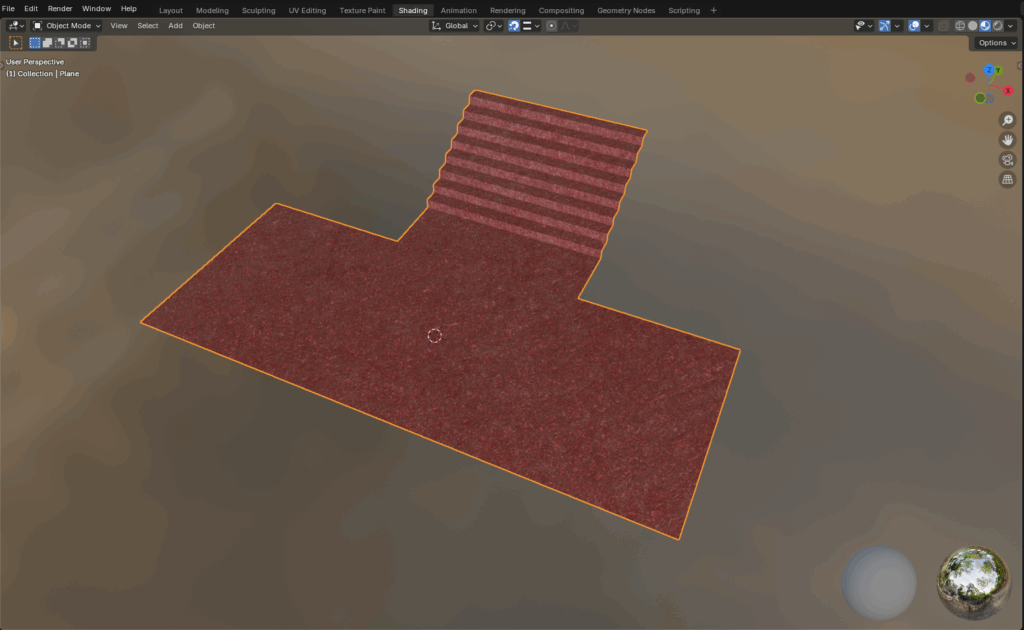Add a new workspace with plus icon
Screen dimensions: 1024x630
pos(713,10)
